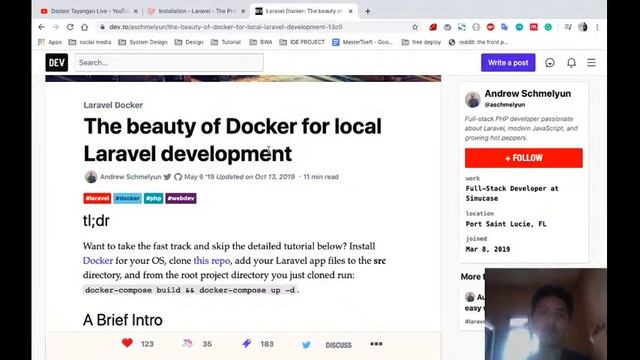The height and width of the screenshot is (360, 640).
Task: Close the Laravel Docker tab
Action: [351, 11]
